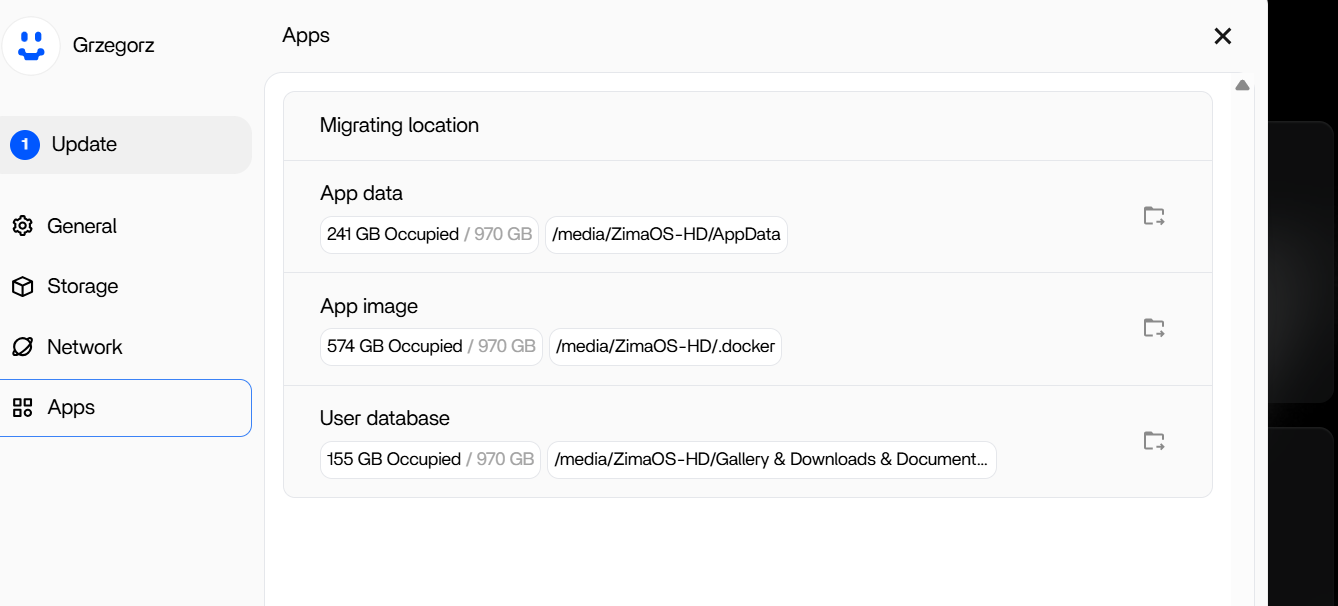Click the Apps grid icon in sidebar
Image resolution: width=1338 pixels, height=606 pixels.
[x=22, y=408]
